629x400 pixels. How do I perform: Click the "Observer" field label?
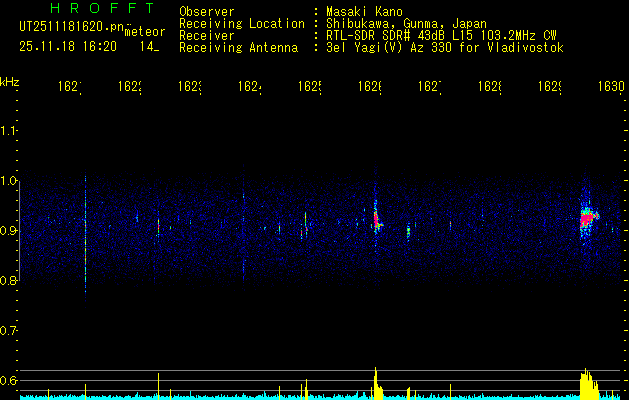[x=207, y=12]
